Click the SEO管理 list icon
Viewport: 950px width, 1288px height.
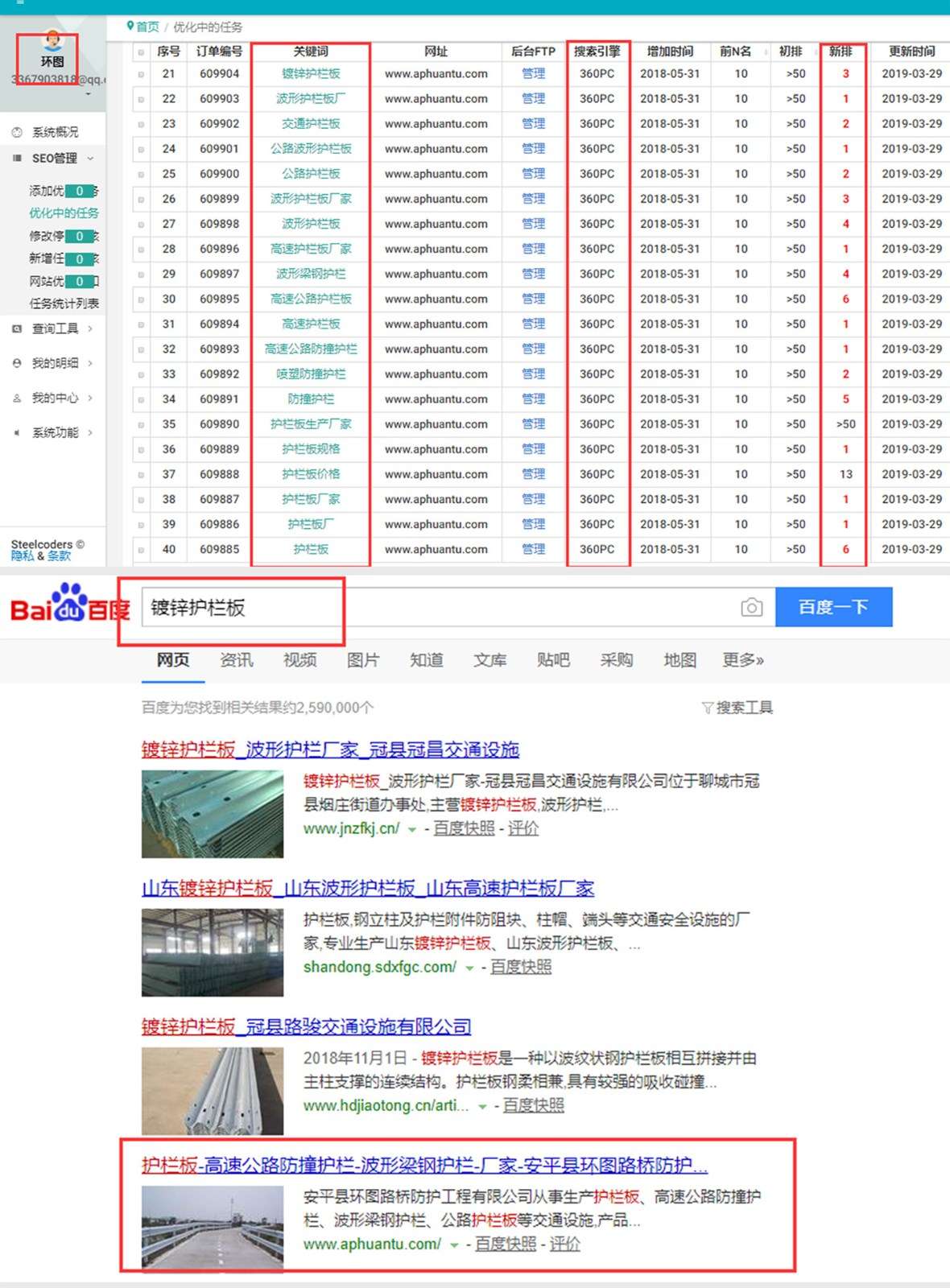point(17,158)
